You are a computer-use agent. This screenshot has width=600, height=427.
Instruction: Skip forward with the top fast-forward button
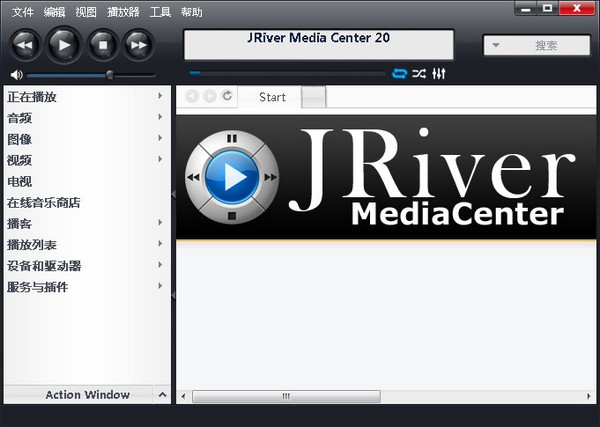pyautogui.click(x=138, y=45)
